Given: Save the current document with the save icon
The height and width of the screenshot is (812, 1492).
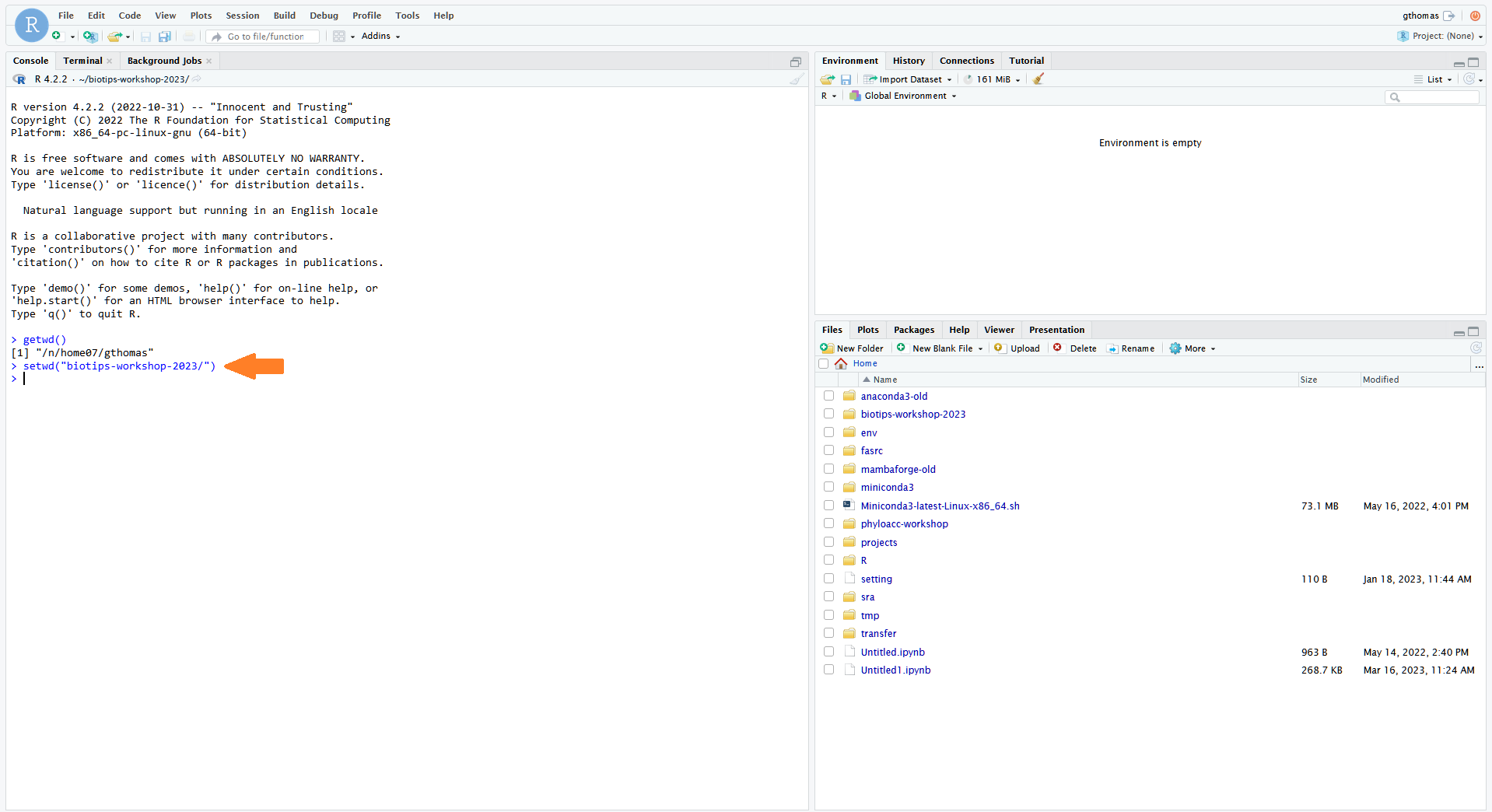Looking at the screenshot, I should [145, 36].
